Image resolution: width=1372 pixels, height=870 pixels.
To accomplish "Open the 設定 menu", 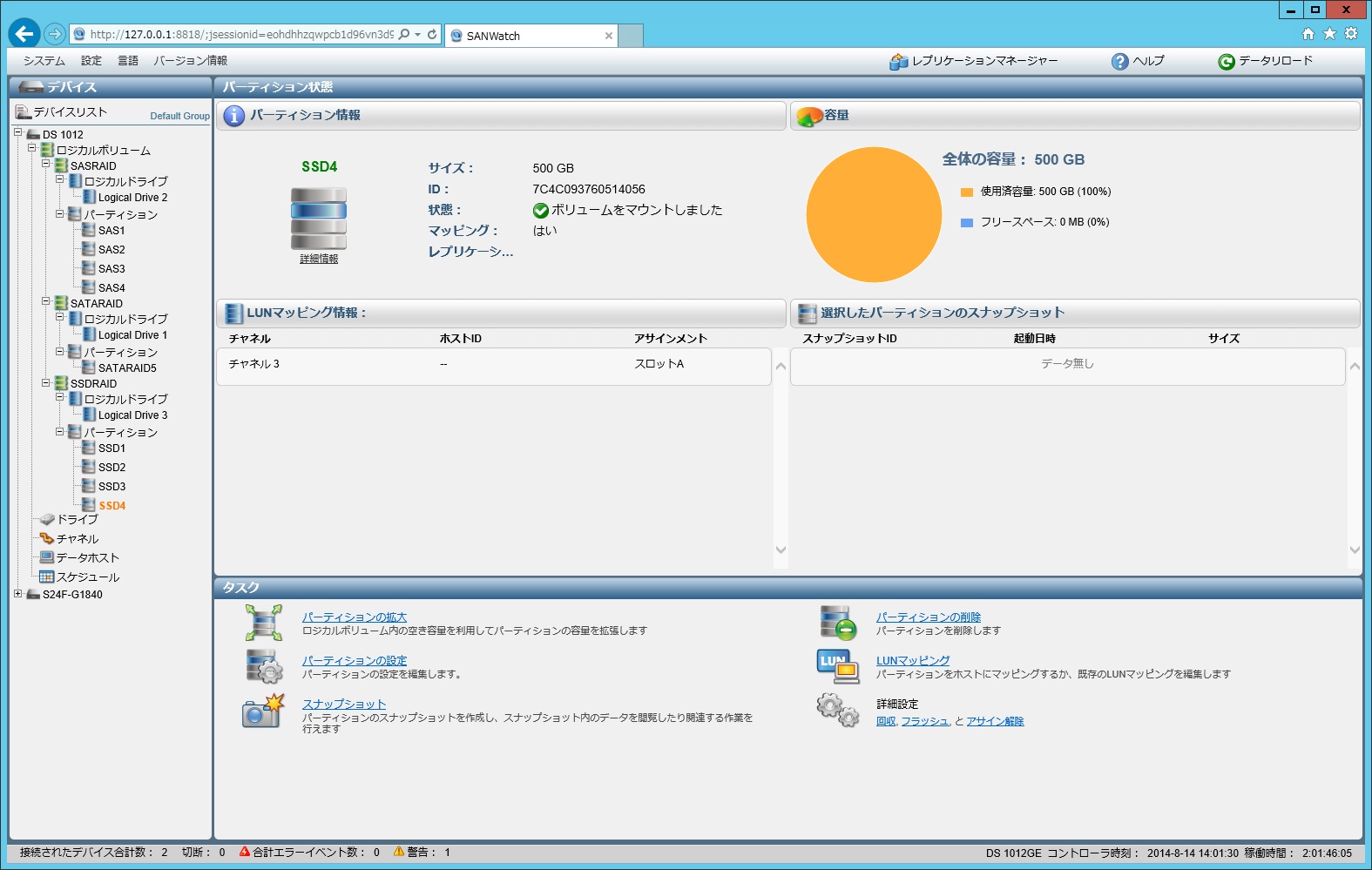I will pos(91,61).
